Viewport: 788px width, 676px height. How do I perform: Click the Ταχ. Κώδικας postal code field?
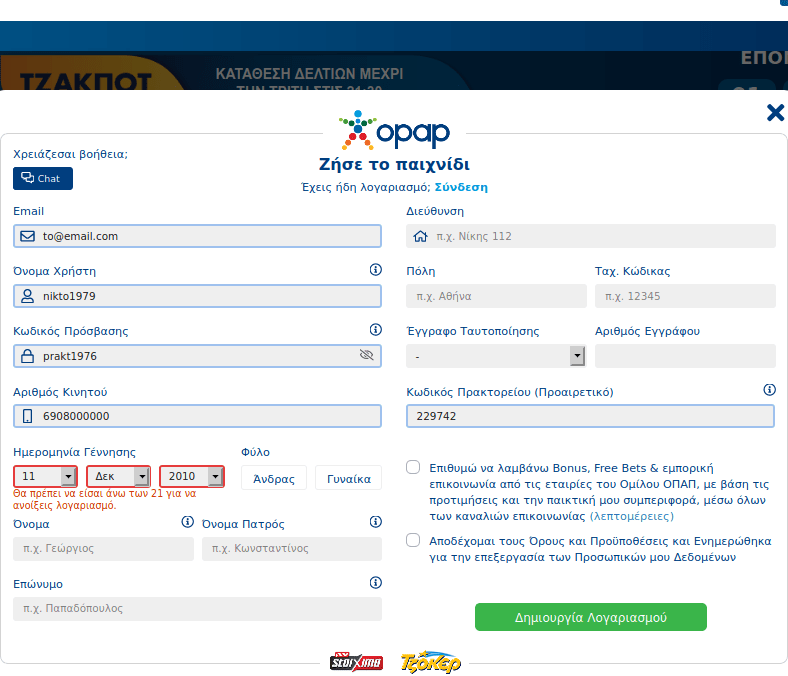(x=685, y=296)
